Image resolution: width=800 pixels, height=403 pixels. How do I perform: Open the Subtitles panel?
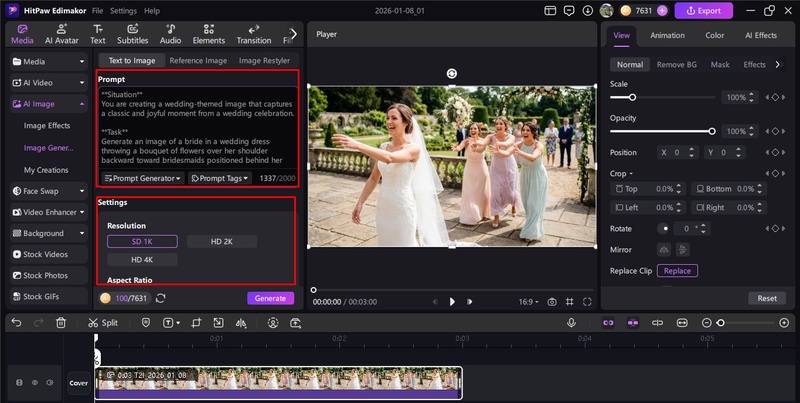click(132, 34)
